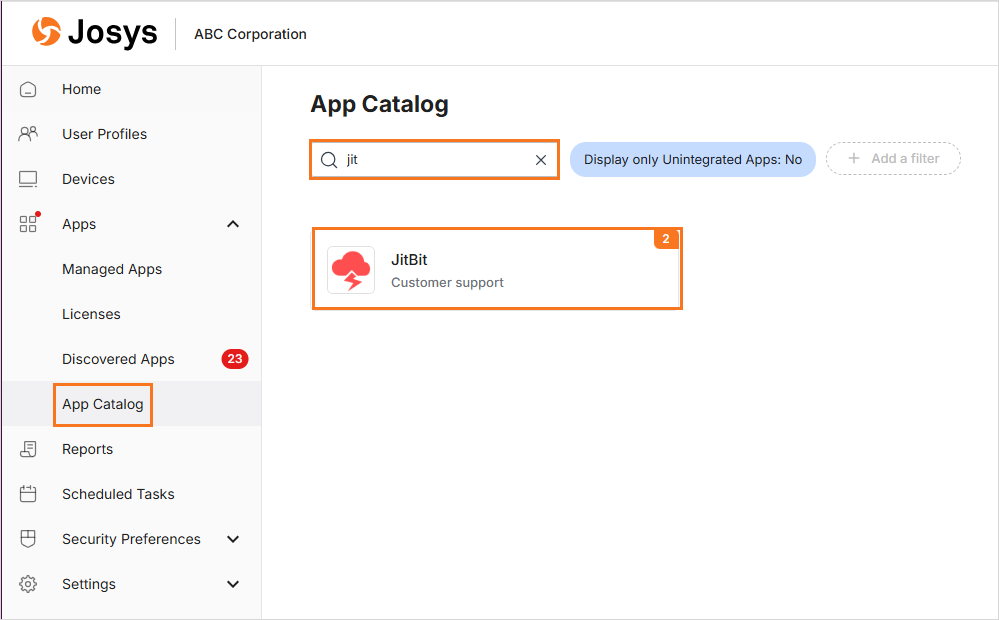Click ABC Corporation organization name
Image resolution: width=999 pixels, height=620 pixels.
click(x=250, y=34)
